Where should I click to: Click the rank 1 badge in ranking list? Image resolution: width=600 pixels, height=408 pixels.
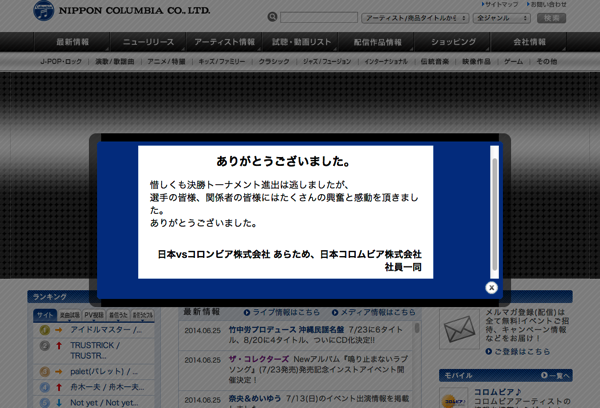45,330
